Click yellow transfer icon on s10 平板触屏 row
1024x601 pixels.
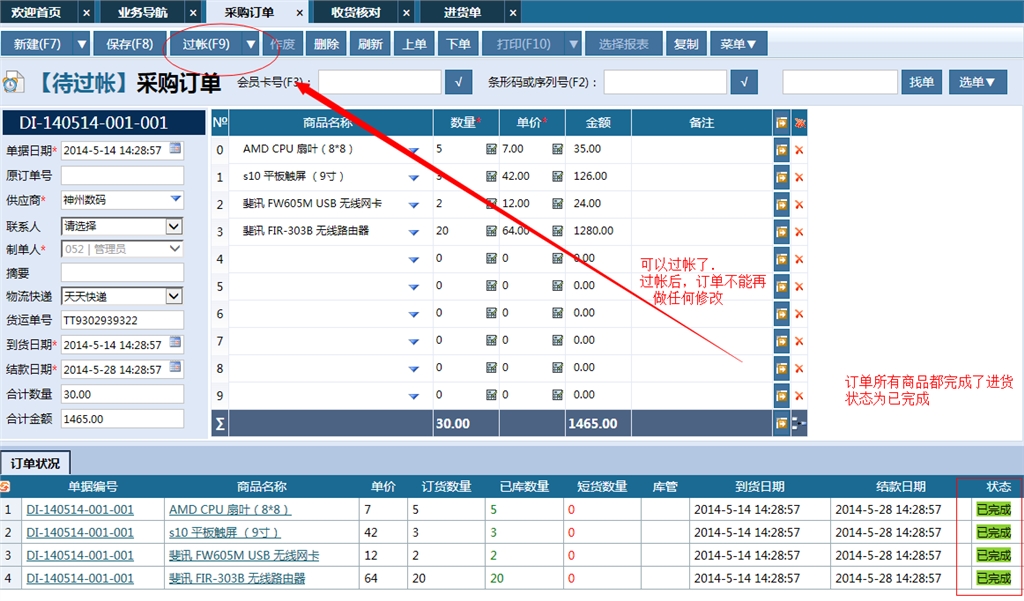tap(780, 176)
